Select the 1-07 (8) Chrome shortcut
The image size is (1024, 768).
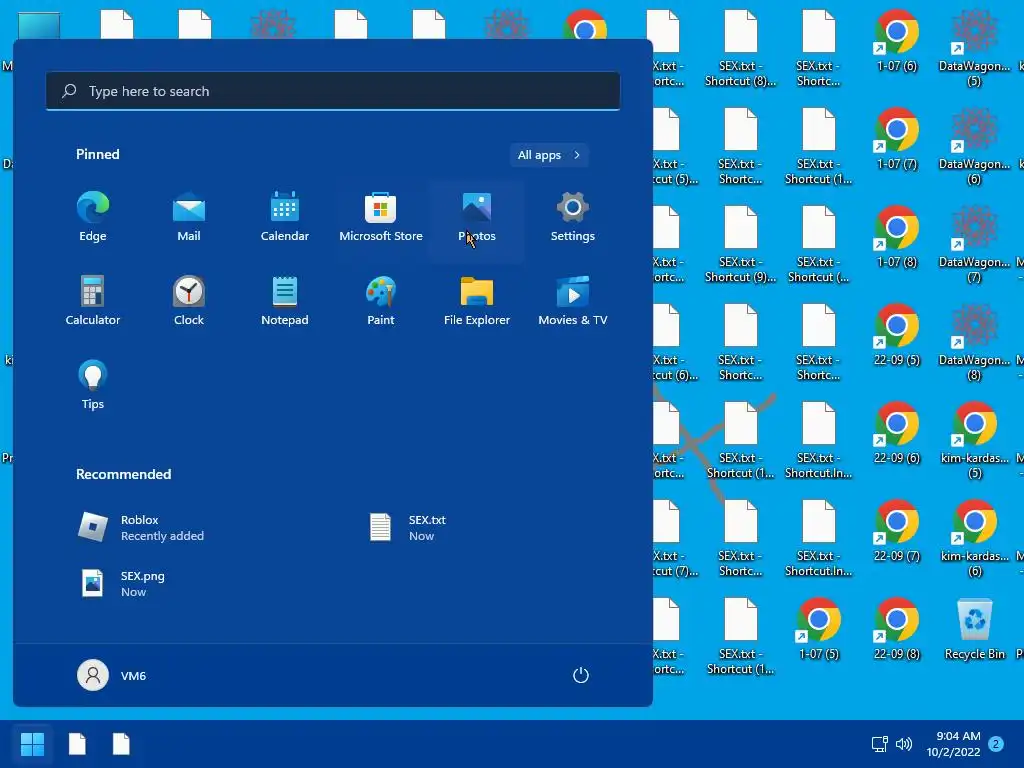(897, 236)
